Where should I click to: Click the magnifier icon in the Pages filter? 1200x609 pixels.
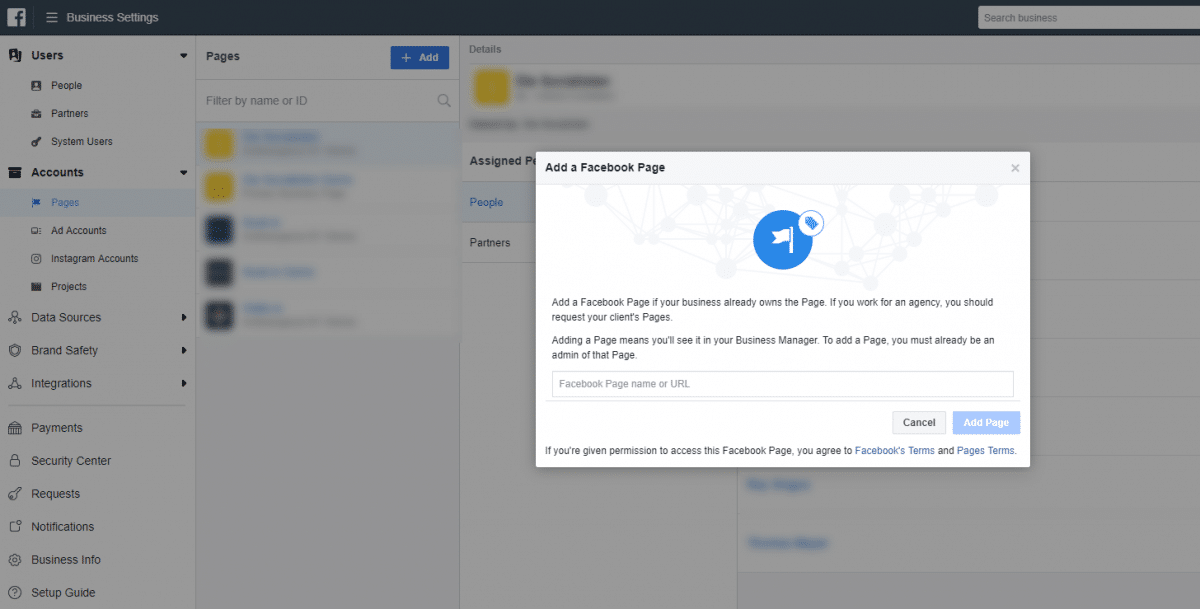coord(444,101)
